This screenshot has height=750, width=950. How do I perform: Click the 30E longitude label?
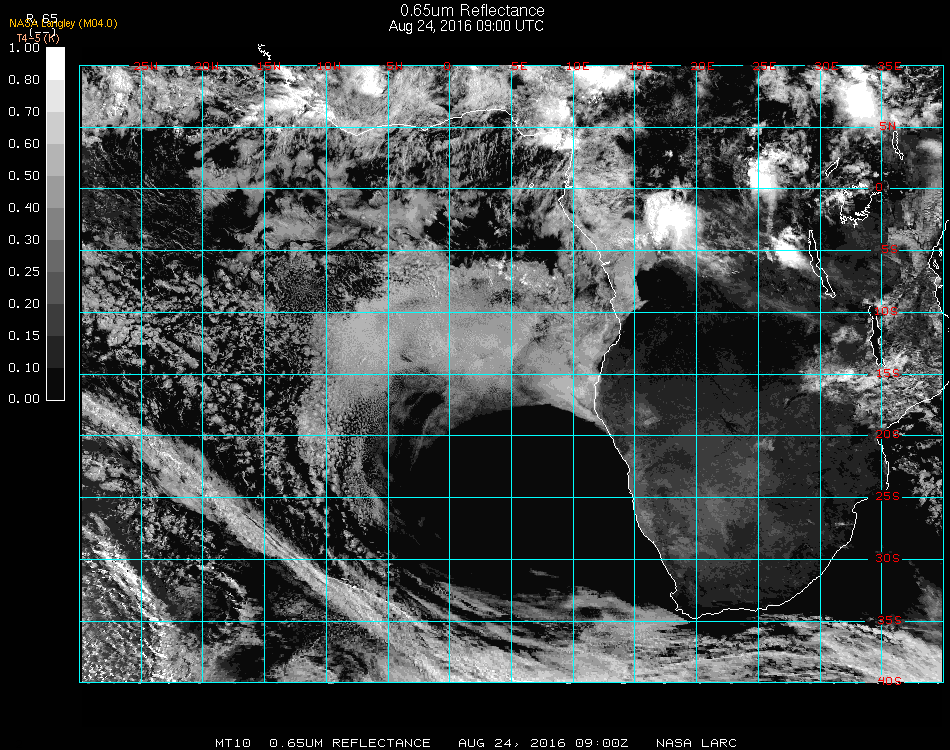point(826,66)
